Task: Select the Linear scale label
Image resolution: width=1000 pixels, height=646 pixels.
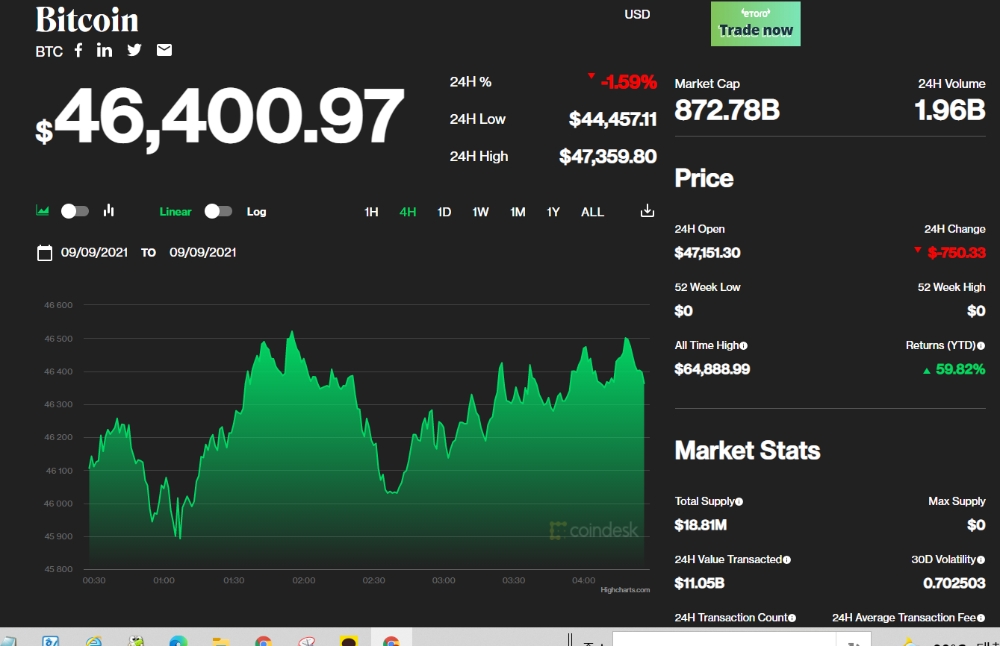Action: [175, 212]
